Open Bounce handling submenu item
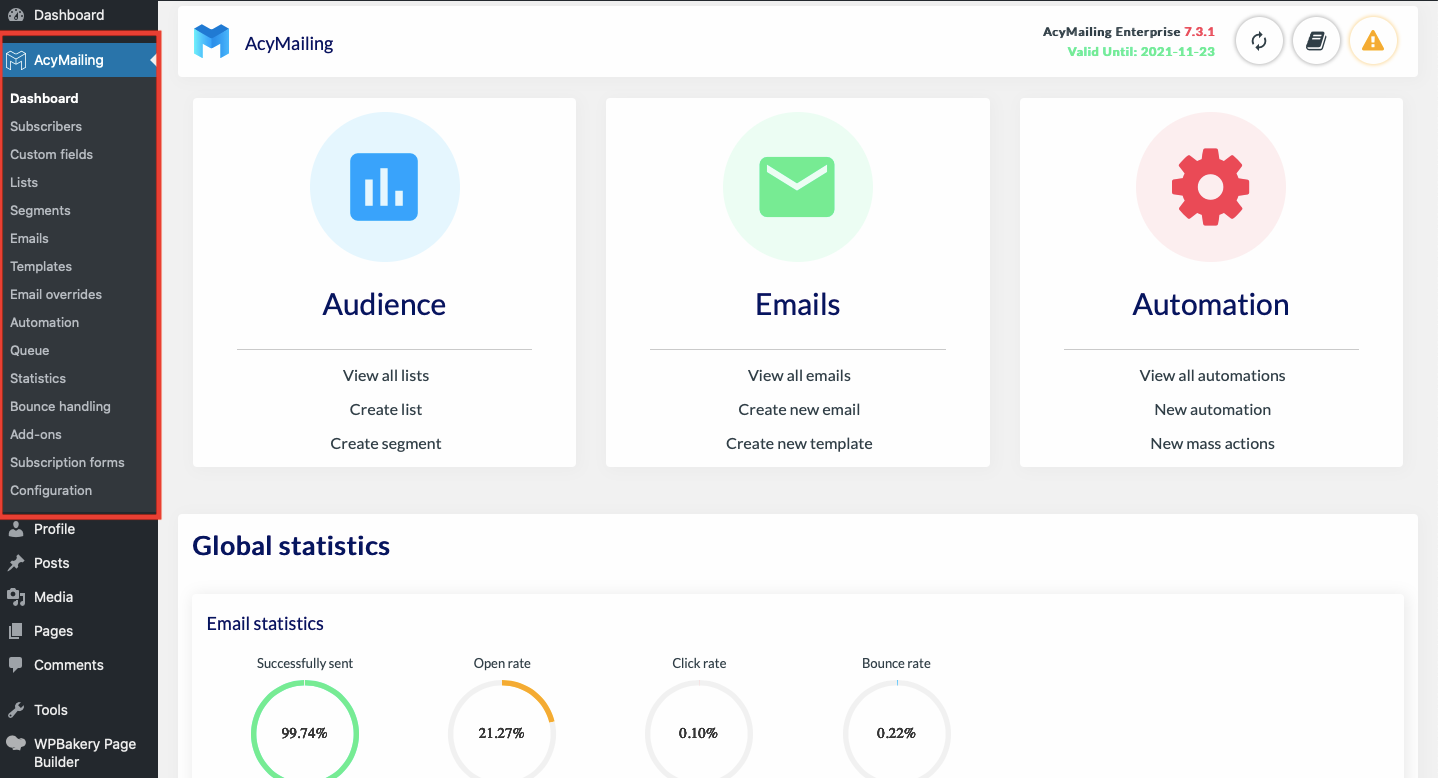Screen dimensions: 1438x778 [x=60, y=406]
